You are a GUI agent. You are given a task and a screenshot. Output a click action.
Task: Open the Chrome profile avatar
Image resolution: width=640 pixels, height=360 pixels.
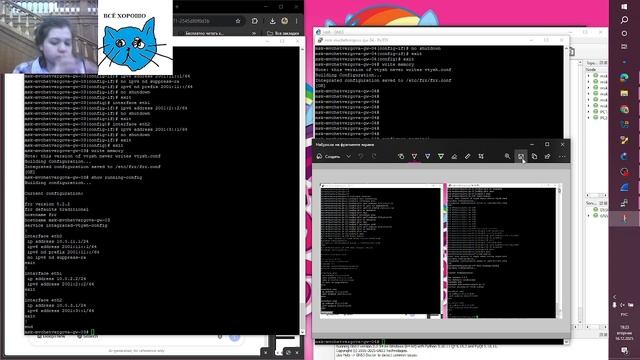click(x=284, y=21)
